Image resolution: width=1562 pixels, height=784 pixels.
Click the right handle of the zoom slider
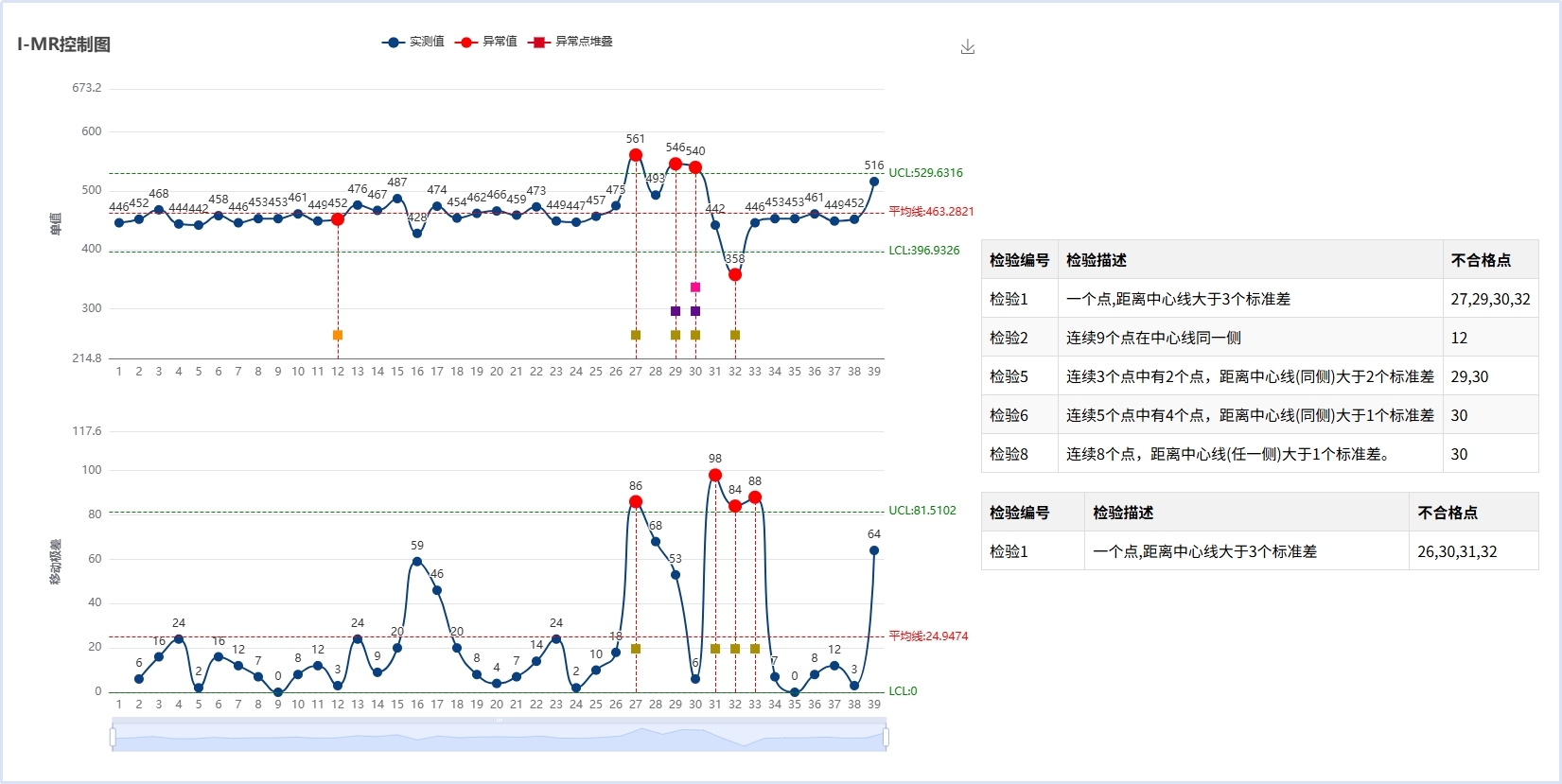(x=886, y=737)
